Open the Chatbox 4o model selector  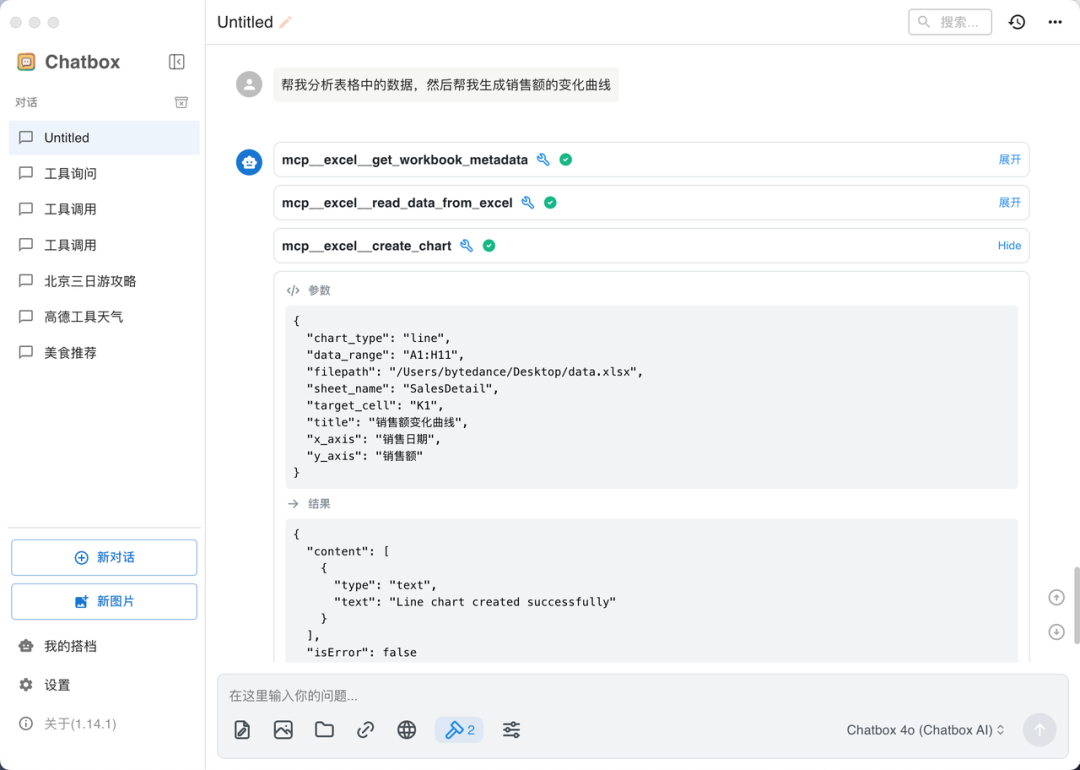click(x=925, y=730)
